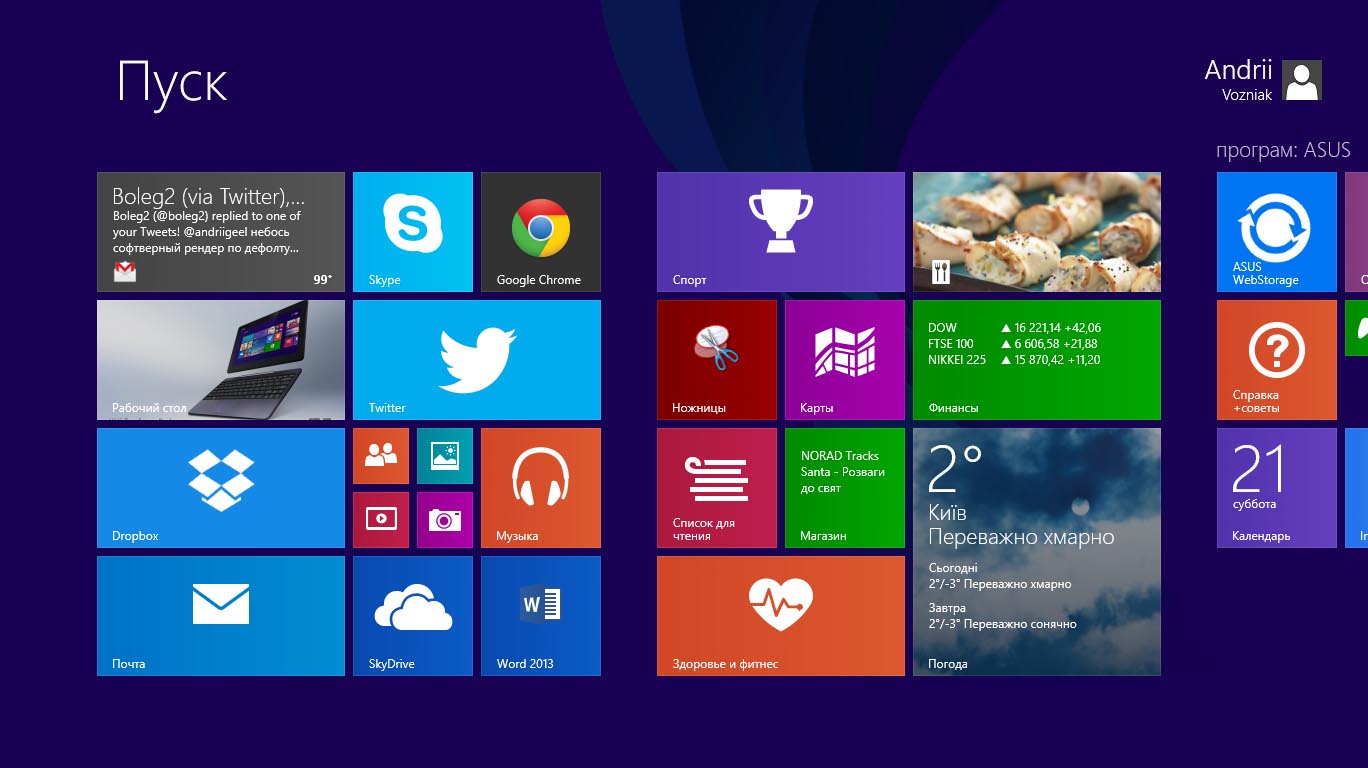The width and height of the screenshot is (1368, 768).
Task: Open the Карты maps tile
Action: 845,360
